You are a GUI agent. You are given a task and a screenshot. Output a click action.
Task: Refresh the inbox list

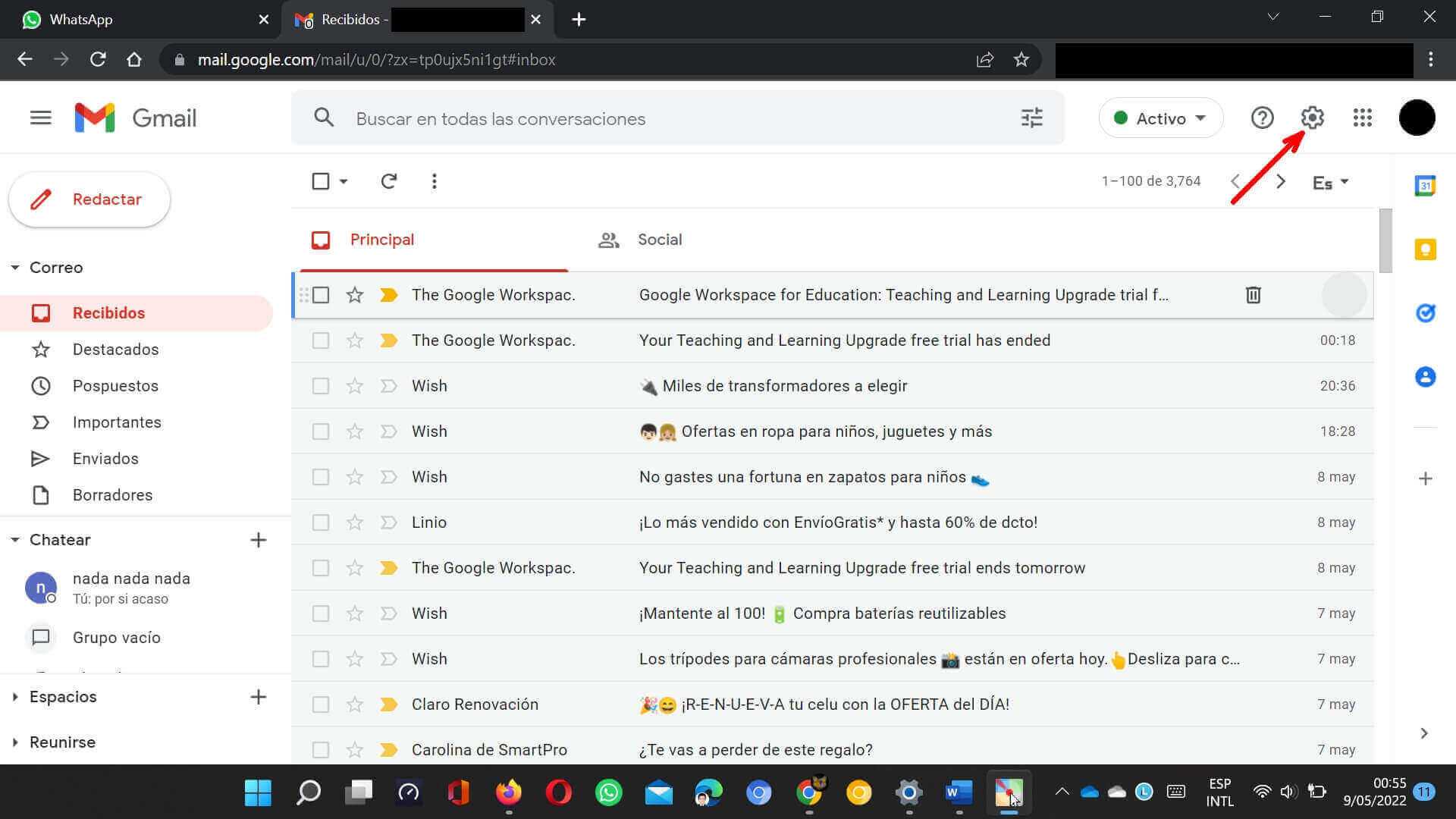tap(388, 181)
